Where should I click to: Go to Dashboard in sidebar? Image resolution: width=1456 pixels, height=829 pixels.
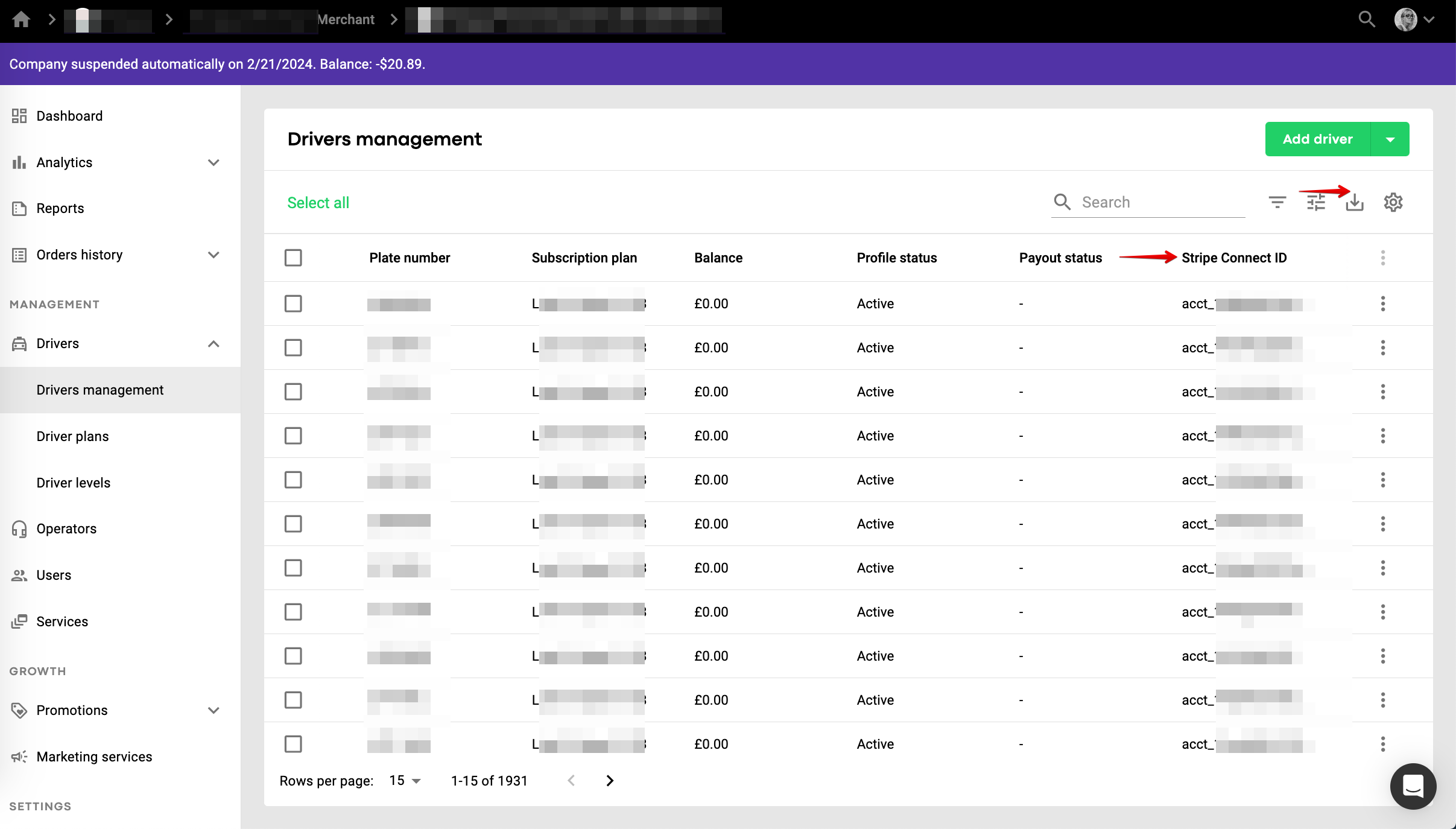(x=69, y=116)
